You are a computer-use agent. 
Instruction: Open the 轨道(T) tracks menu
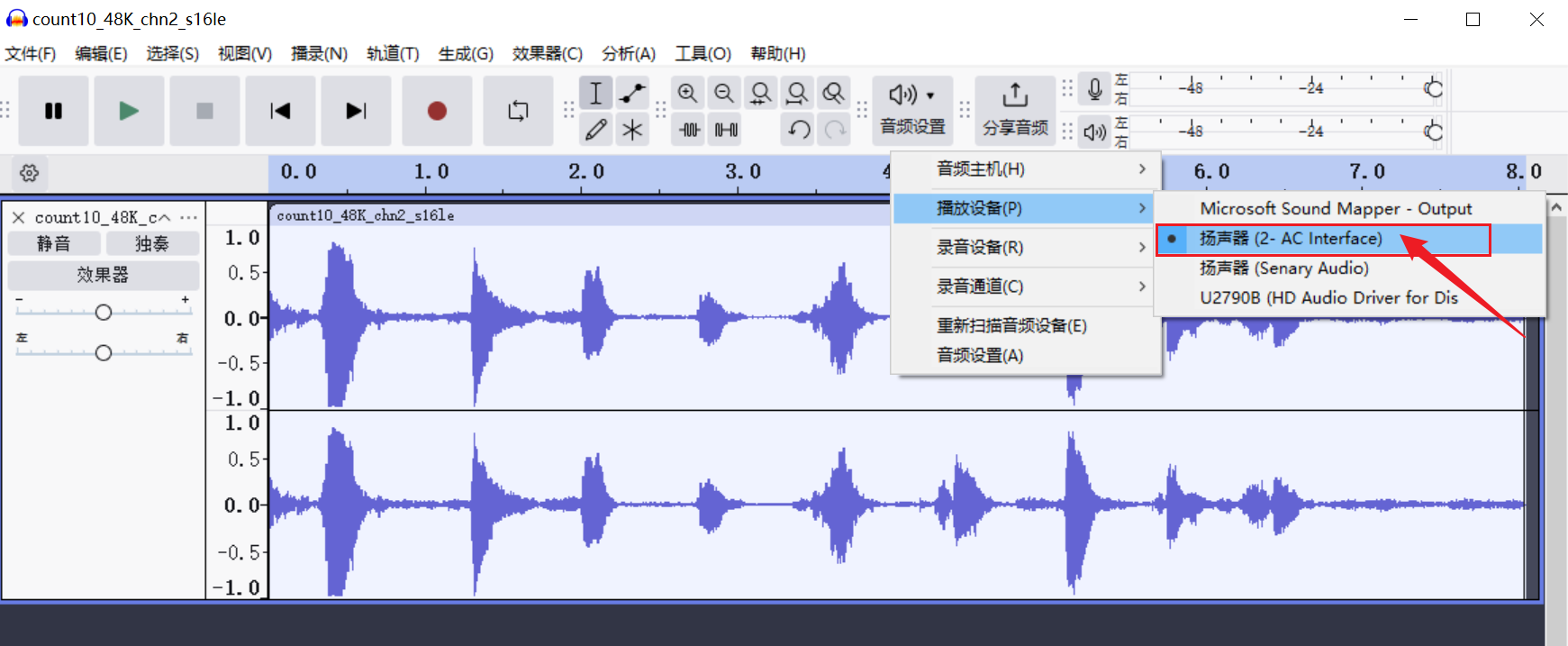coord(393,54)
